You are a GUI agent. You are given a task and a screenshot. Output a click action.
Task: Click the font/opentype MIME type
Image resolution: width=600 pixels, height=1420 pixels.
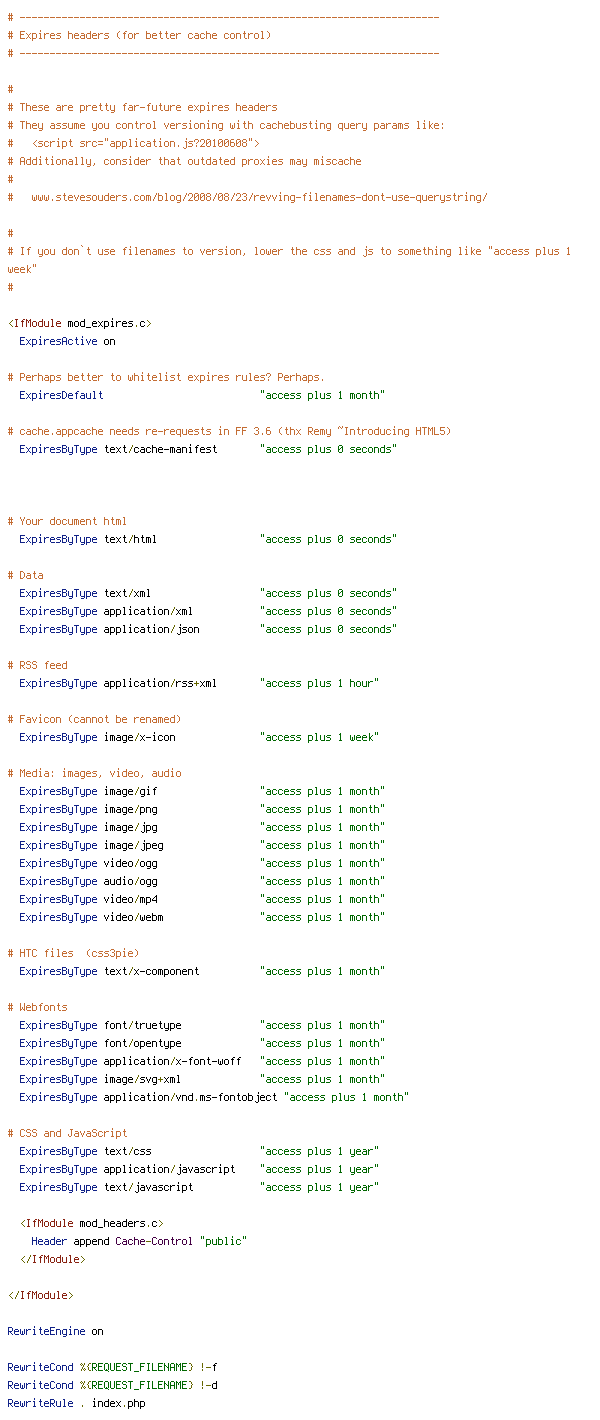click(143, 1043)
